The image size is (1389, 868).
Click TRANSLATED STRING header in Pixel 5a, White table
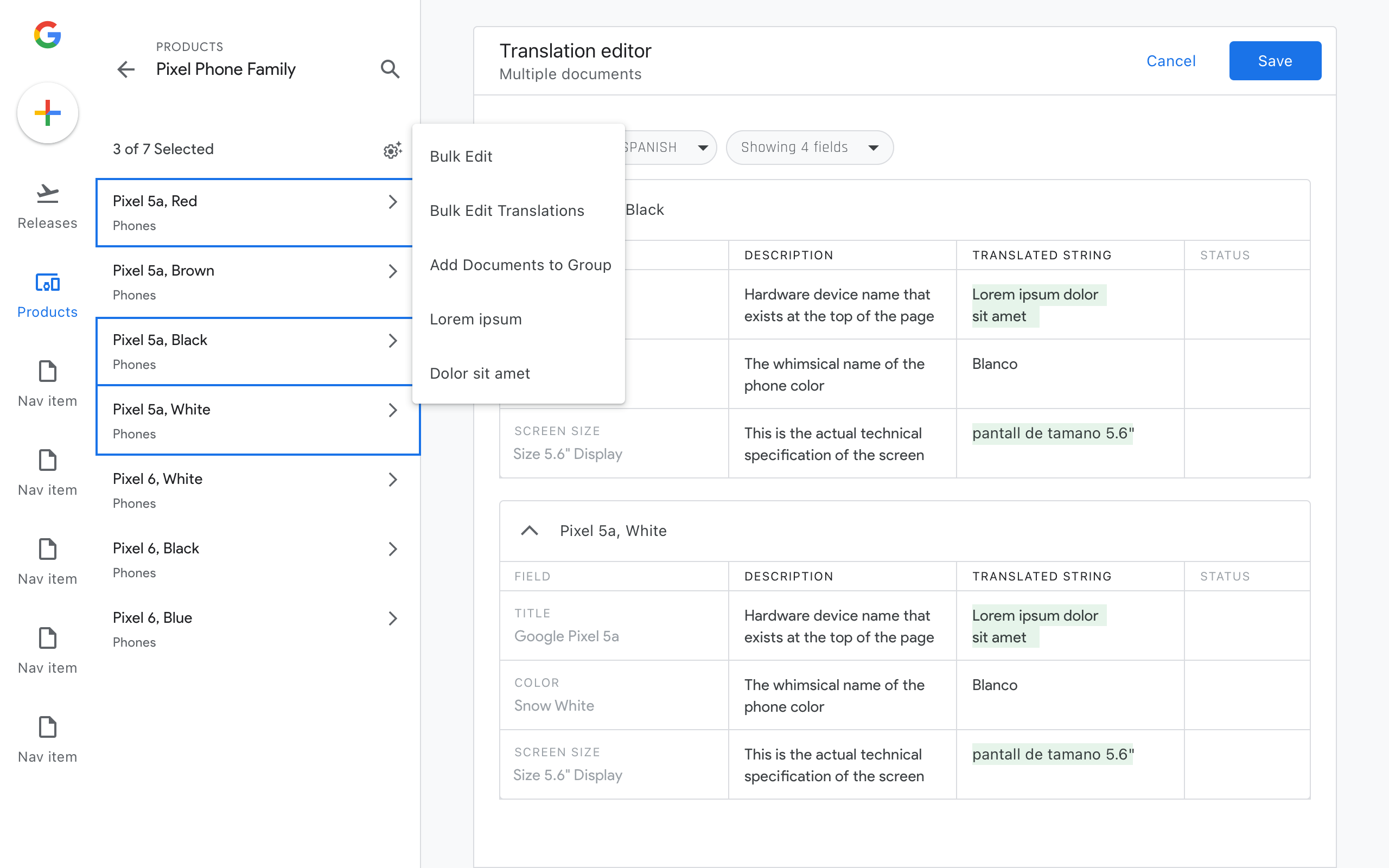coord(1042,576)
